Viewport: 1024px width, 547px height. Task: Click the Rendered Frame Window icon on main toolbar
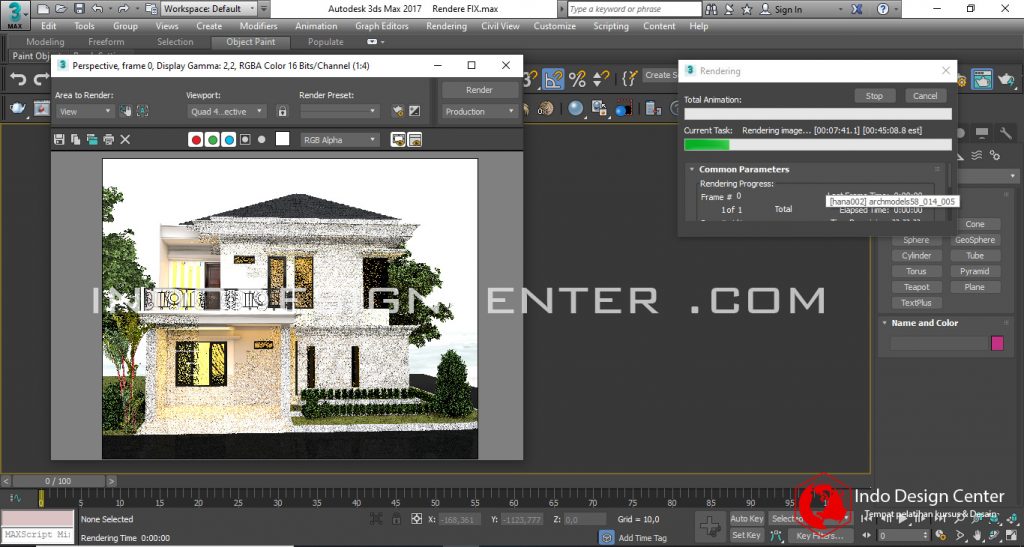click(982, 80)
